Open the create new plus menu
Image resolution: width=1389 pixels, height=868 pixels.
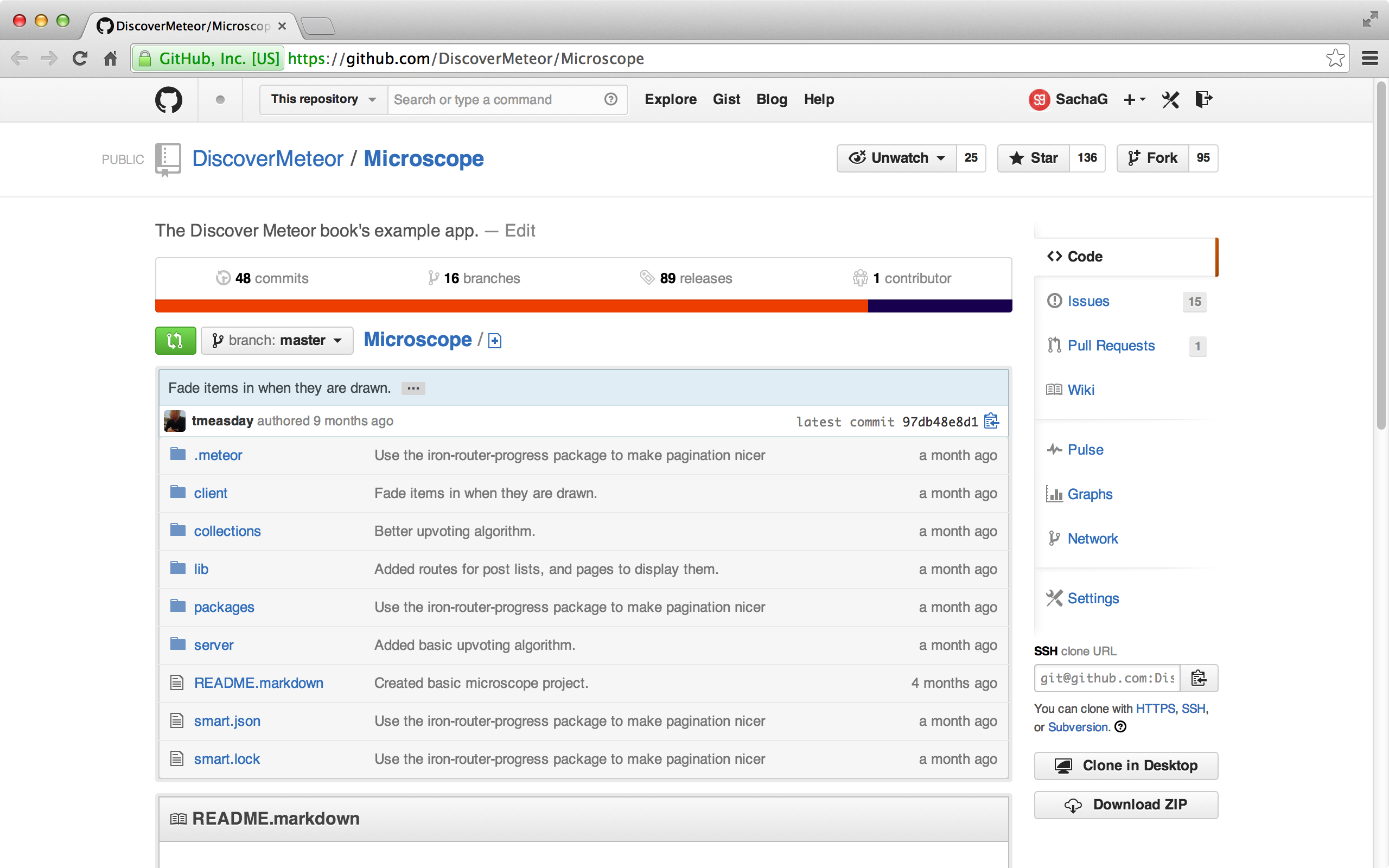[1133, 100]
